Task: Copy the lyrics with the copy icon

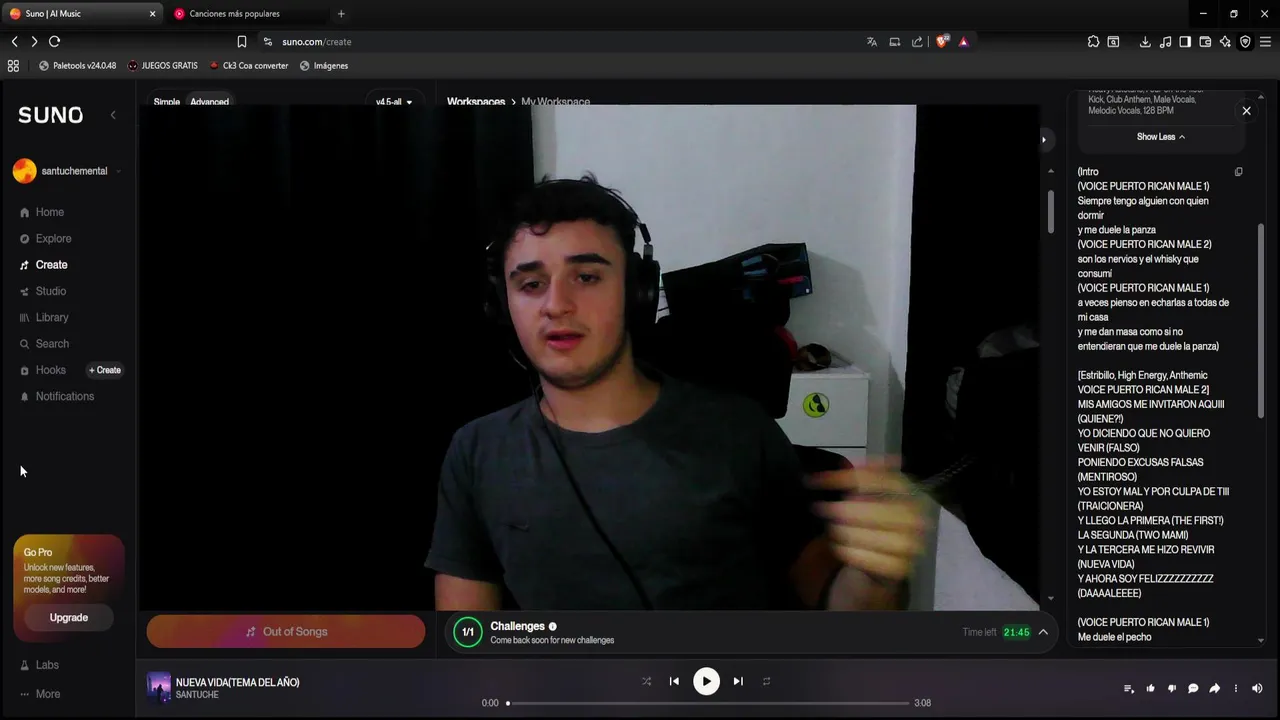Action: click(x=1238, y=172)
